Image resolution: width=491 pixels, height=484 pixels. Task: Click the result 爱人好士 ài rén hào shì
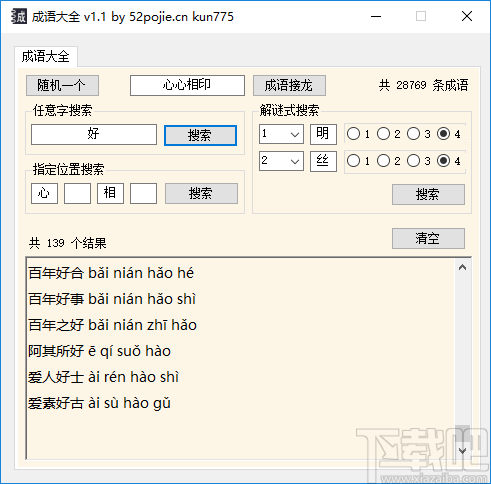click(x=104, y=377)
